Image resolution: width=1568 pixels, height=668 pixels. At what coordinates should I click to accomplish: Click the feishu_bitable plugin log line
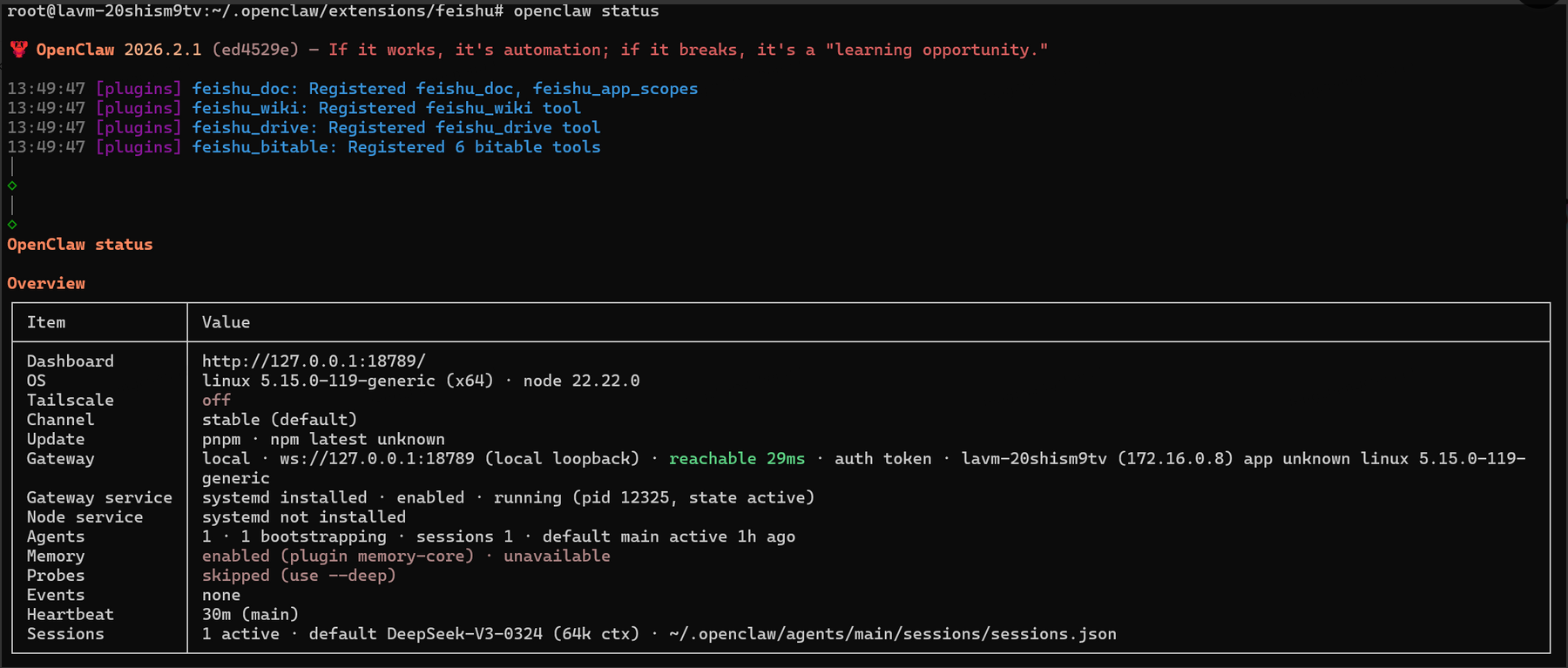click(395, 147)
